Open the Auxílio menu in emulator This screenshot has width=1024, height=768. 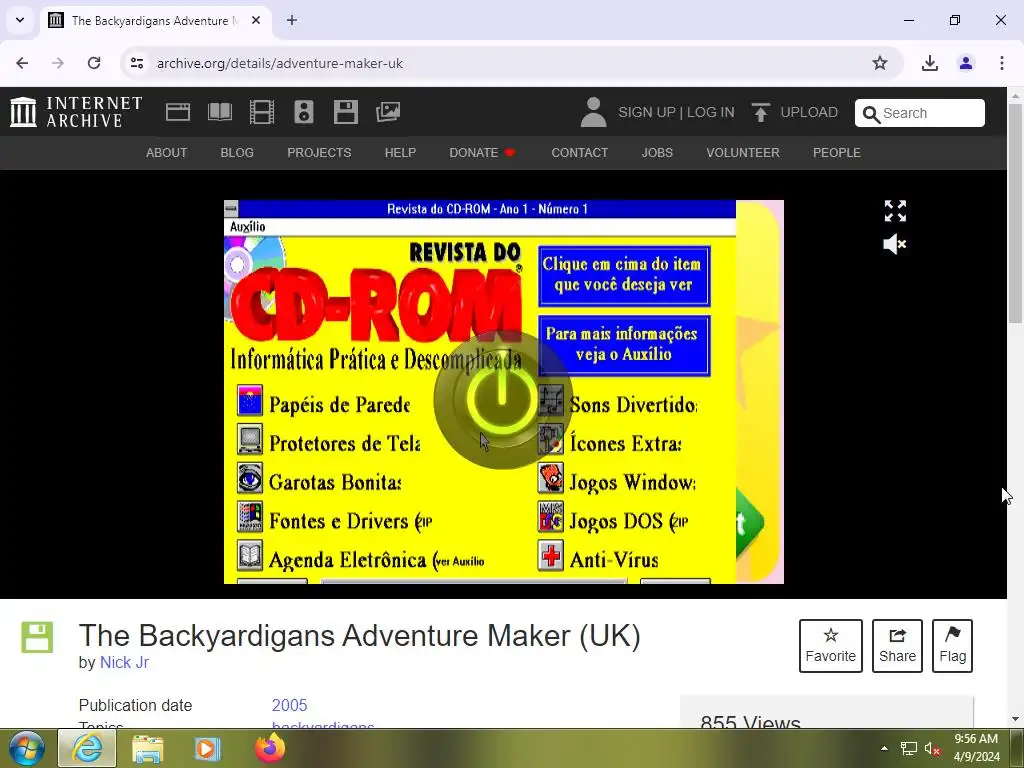pyautogui.click(x=248, y=227)
